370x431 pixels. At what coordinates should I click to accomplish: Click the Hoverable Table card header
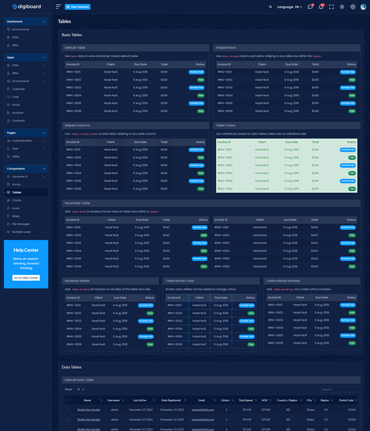(211, 203)
